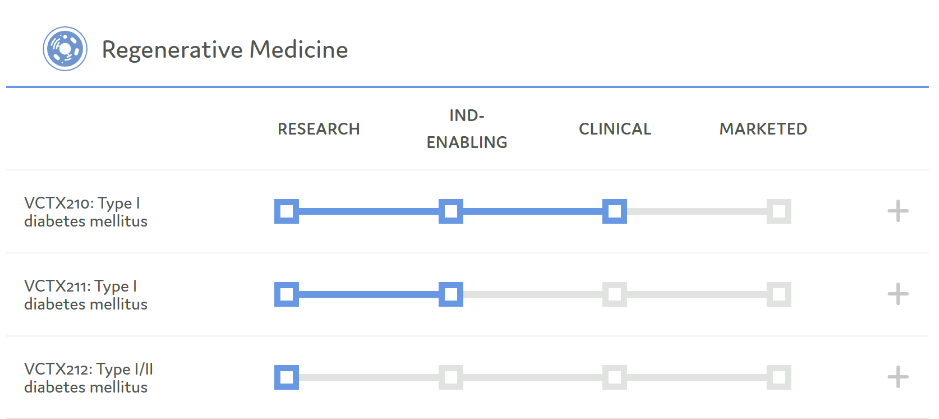Click VCTX210 IND-Enabling stage marker
Image resolution: width=939 pixels, height=419 pixels.
pos(451,211)
